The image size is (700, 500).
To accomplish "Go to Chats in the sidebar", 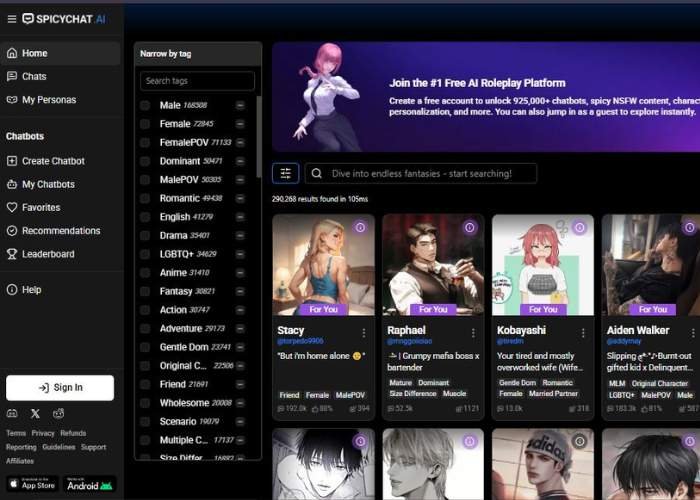I will click(34, 76).
